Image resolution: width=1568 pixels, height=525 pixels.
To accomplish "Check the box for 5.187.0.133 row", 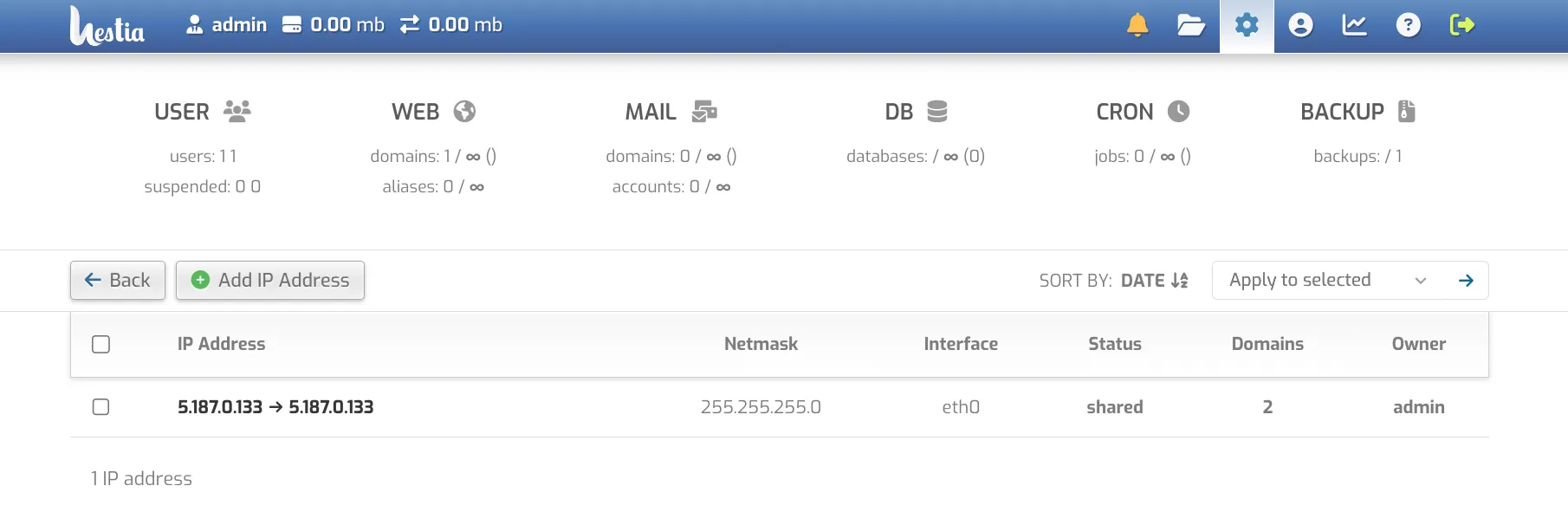I will (101, 407).
